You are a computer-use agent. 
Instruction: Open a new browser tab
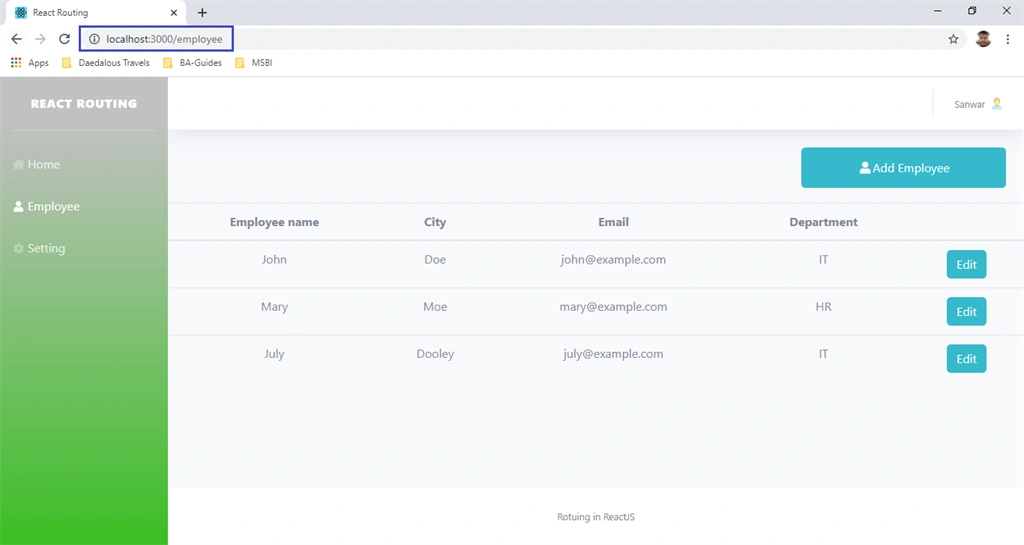point(202,12)
